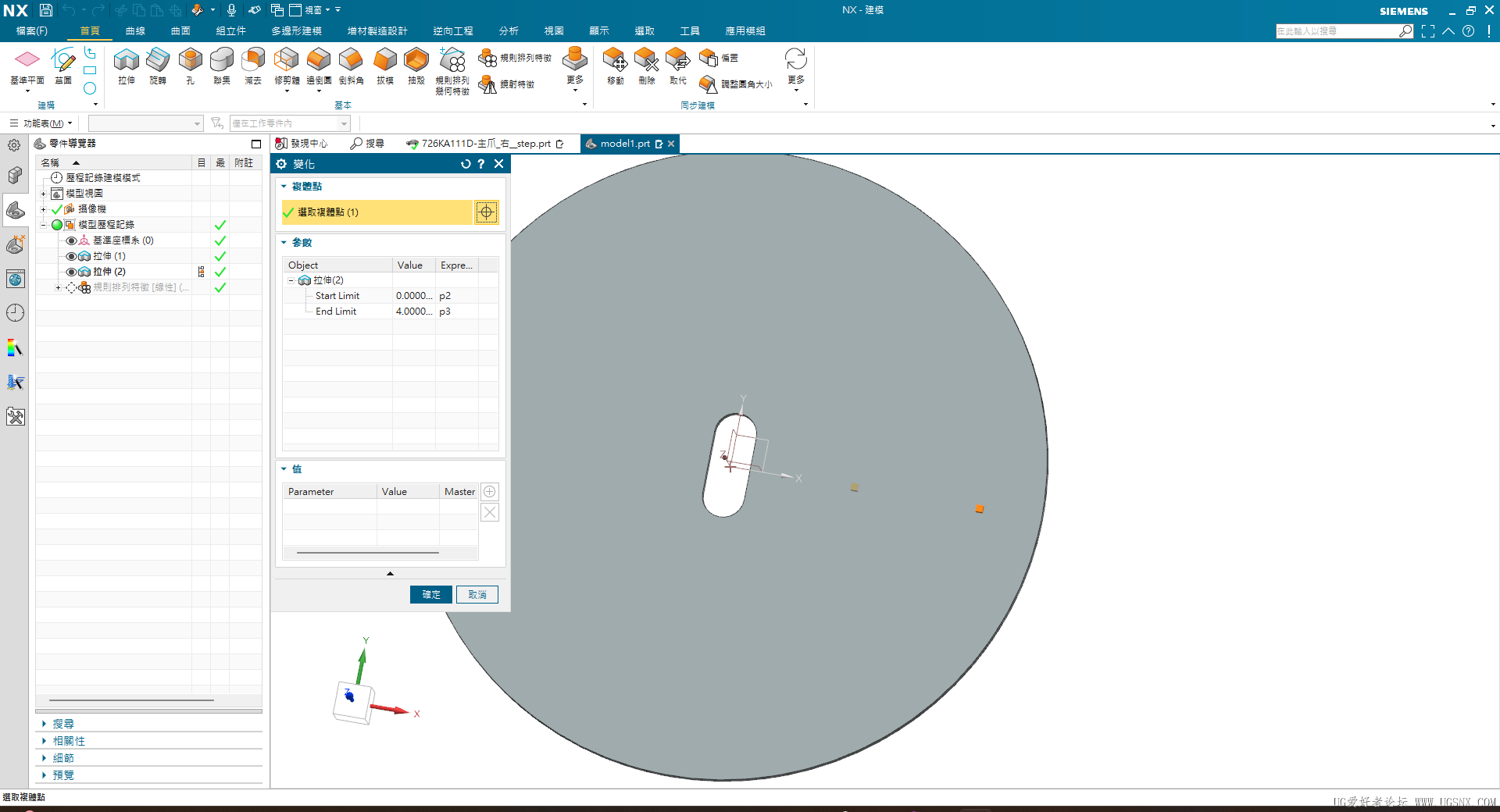Select the End Limit parameter row
The width and height of the screenshot is (1500, 812).
coord(391,312)
